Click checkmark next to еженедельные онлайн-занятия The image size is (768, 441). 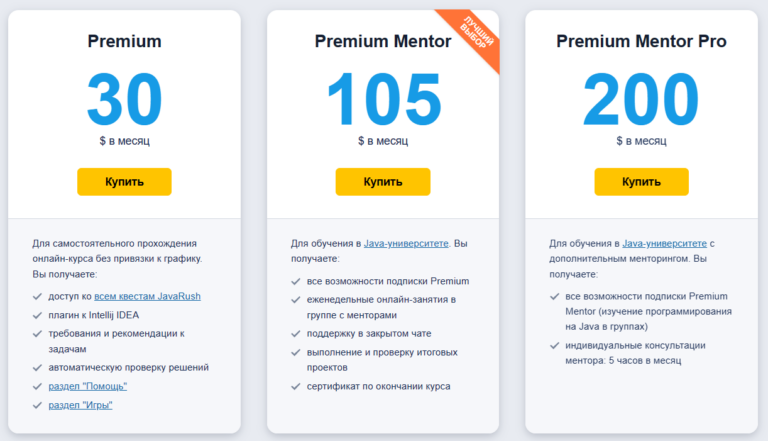(297, 299)
